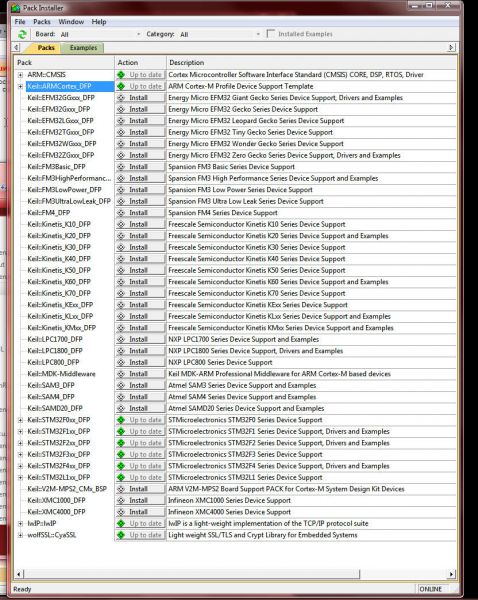Screen dimensions: 478x600
Task: Click install icon for Keil::MDK-Middleware
Action: tap(121, 374)
